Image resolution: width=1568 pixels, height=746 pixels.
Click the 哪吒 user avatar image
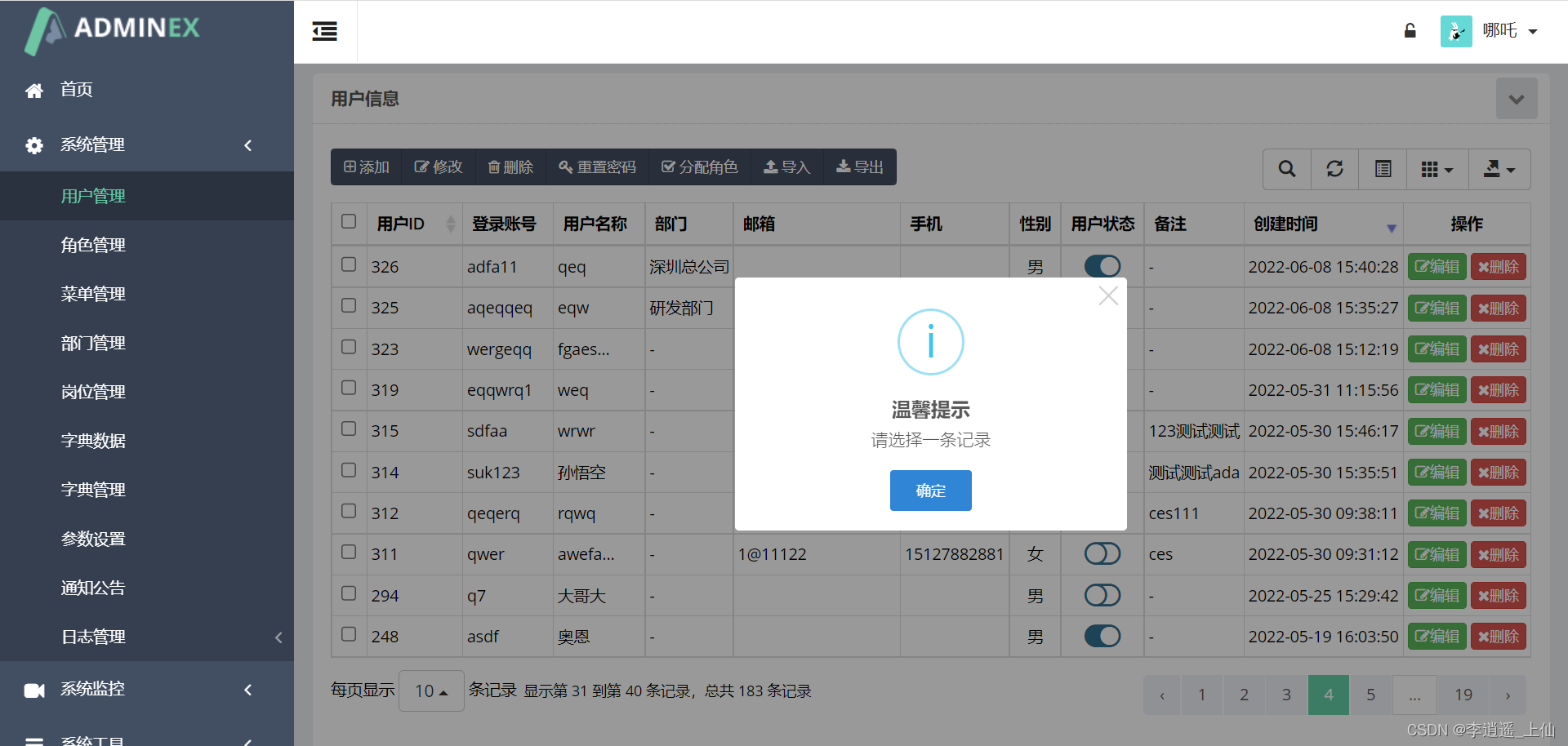point(1456,31)
